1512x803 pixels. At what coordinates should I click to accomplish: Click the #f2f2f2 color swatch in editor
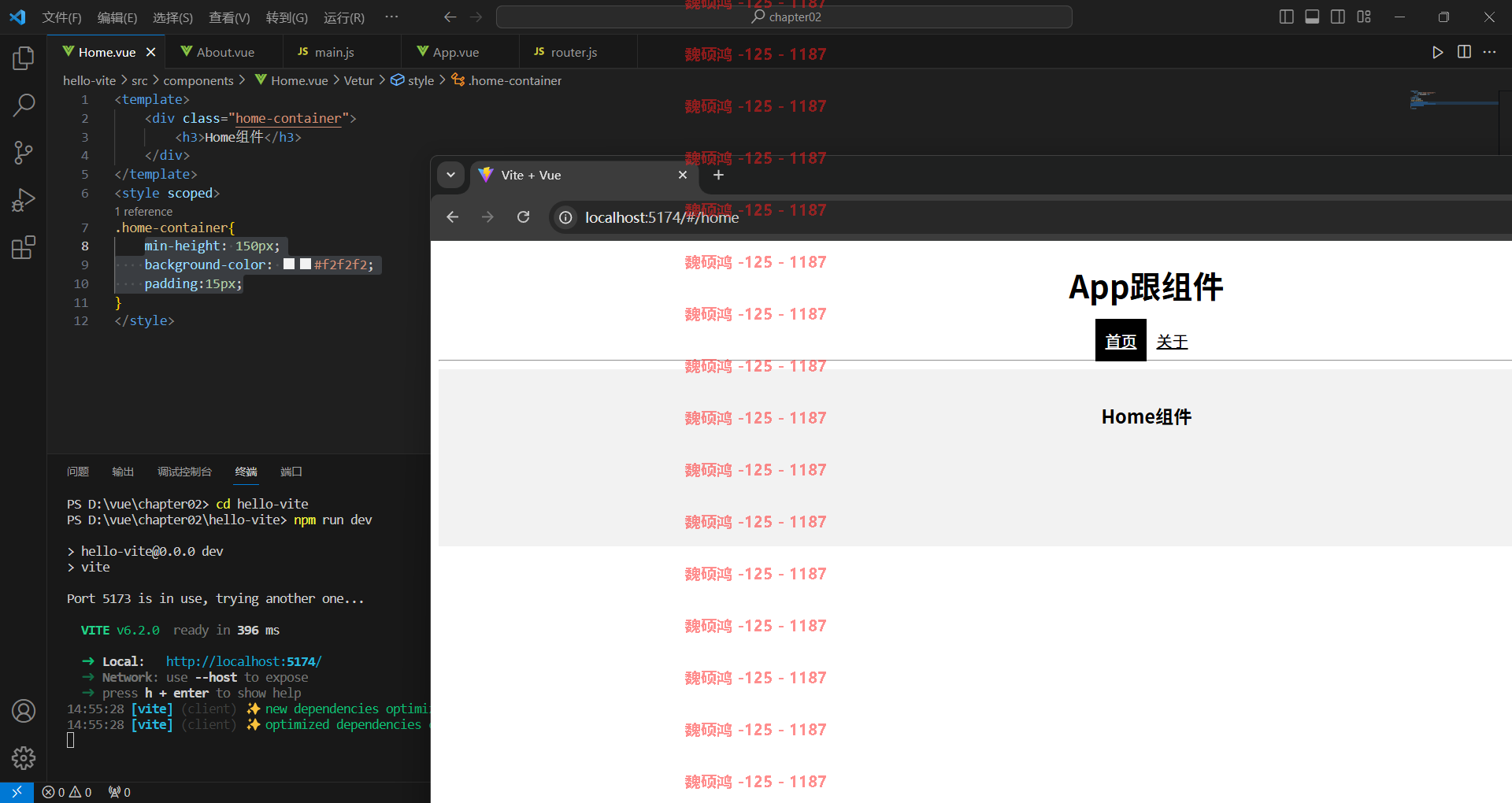tap(306, 265)
